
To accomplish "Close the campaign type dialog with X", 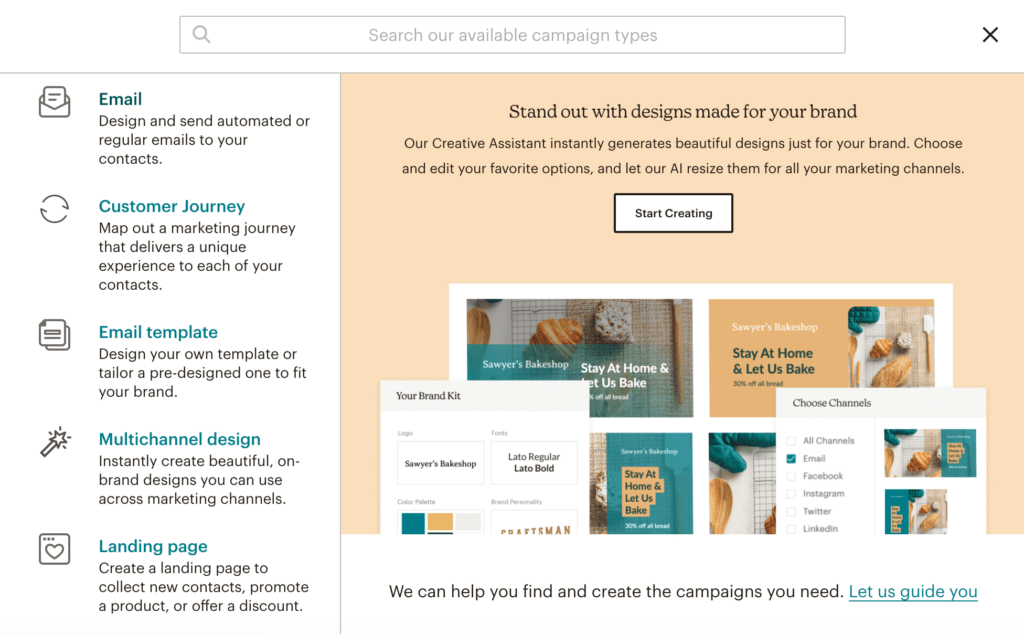I will (990, 35).
